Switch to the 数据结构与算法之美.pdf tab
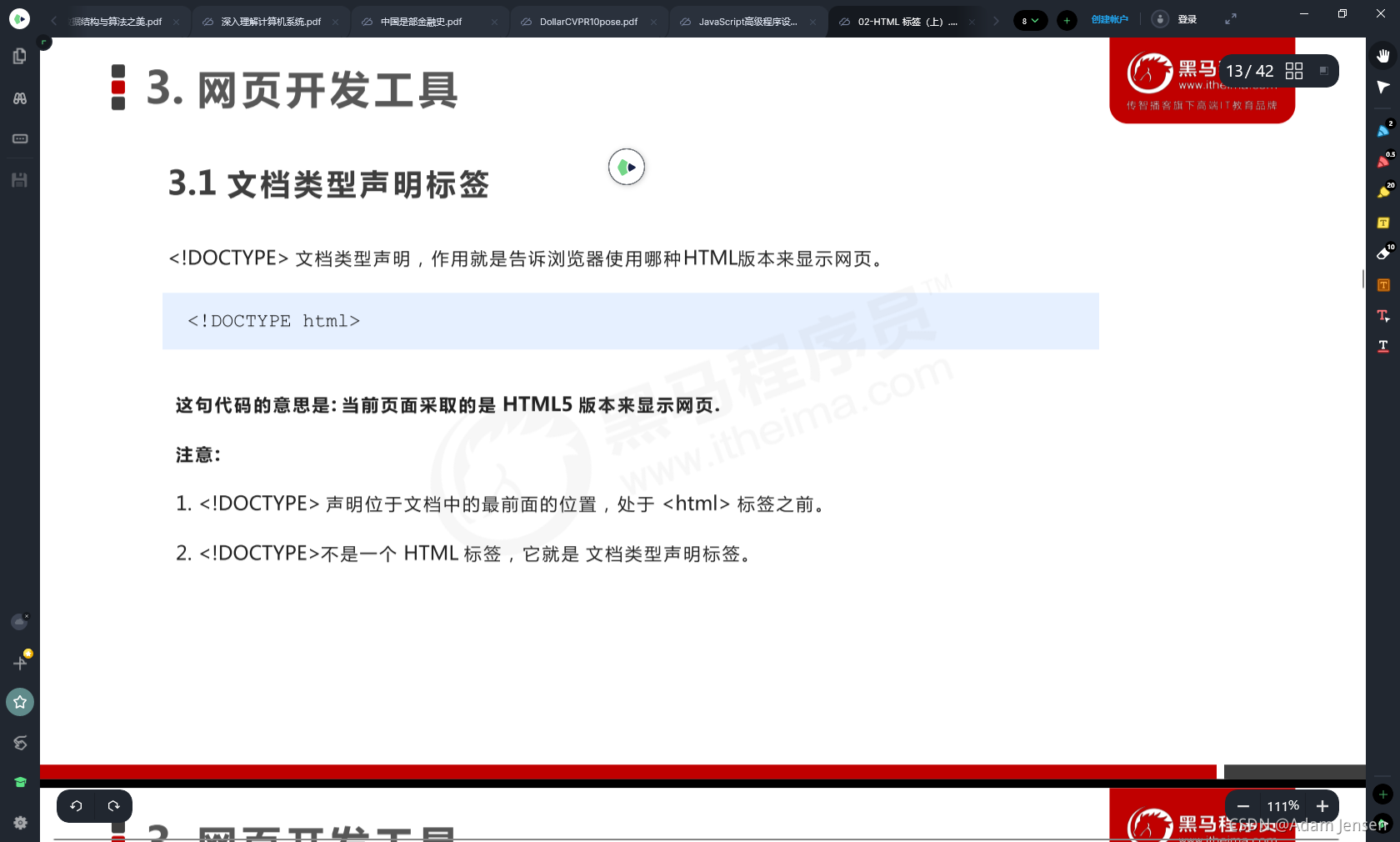The image size is (1400, 842). [117, 22]
